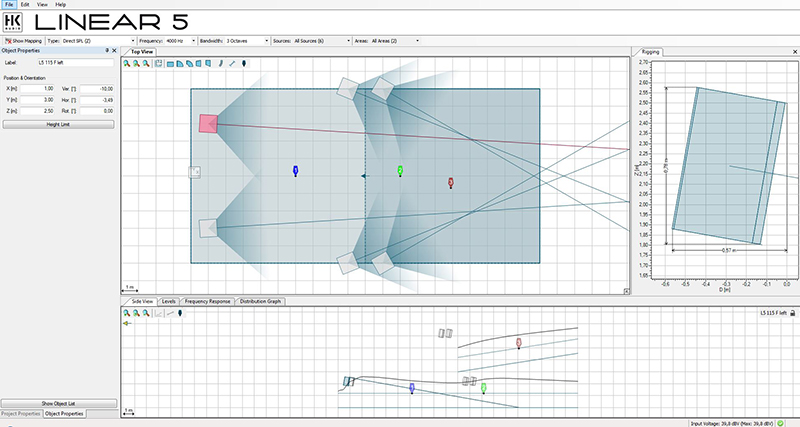Open the Frequency dropdown
This screenshot has width=800, height=427.
[x=181, y=41]
